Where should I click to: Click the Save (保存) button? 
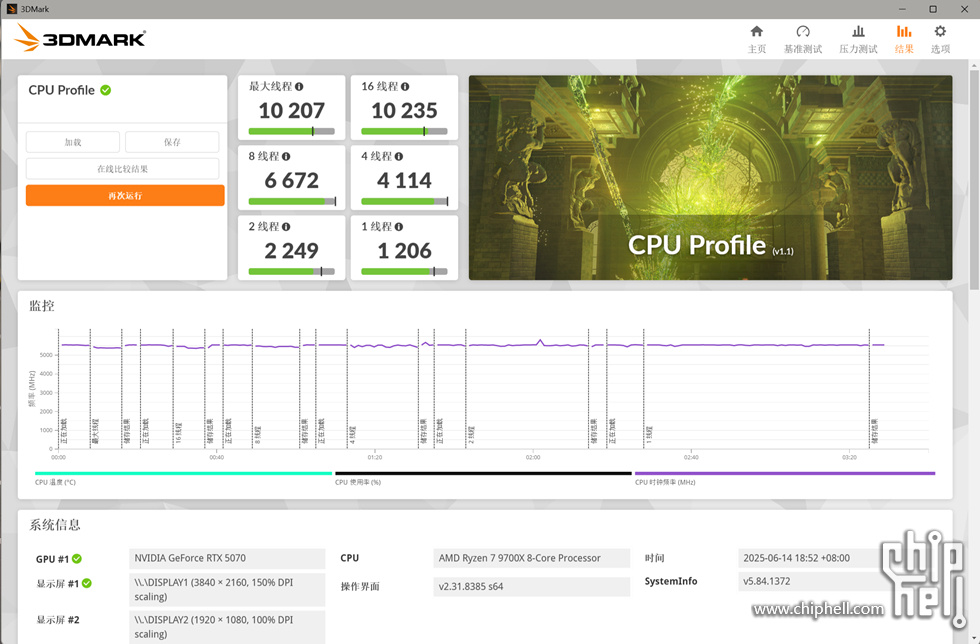(x=172, y=142)
